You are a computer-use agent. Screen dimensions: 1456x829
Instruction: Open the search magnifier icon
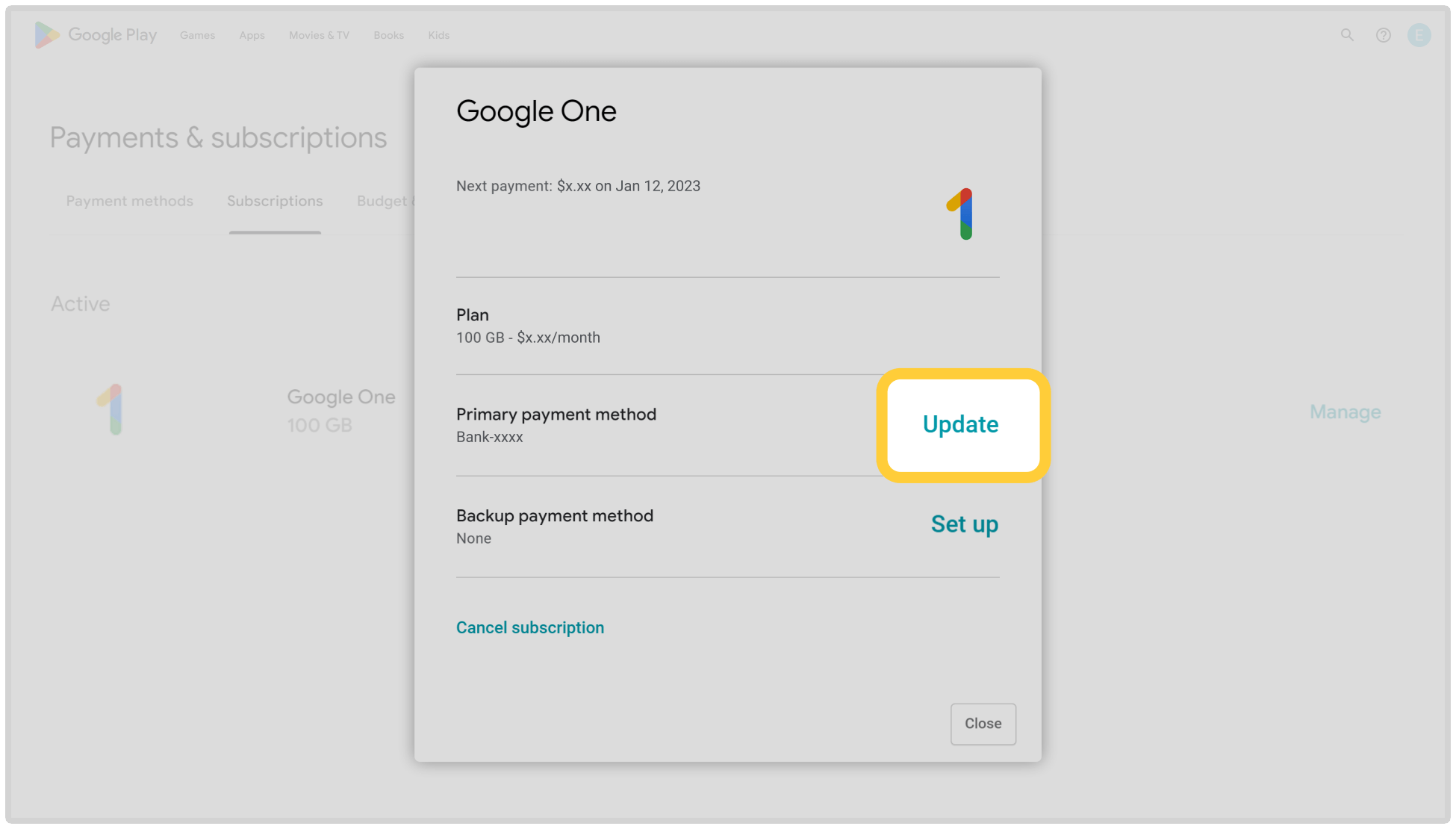[1347, 35]
